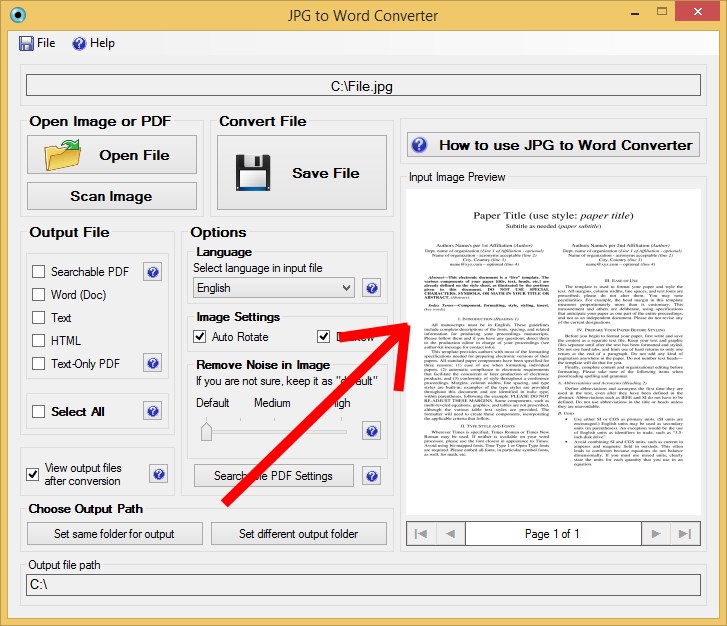Uncheck View output files after conversion
Screen dimensions: 727x626
32,474
